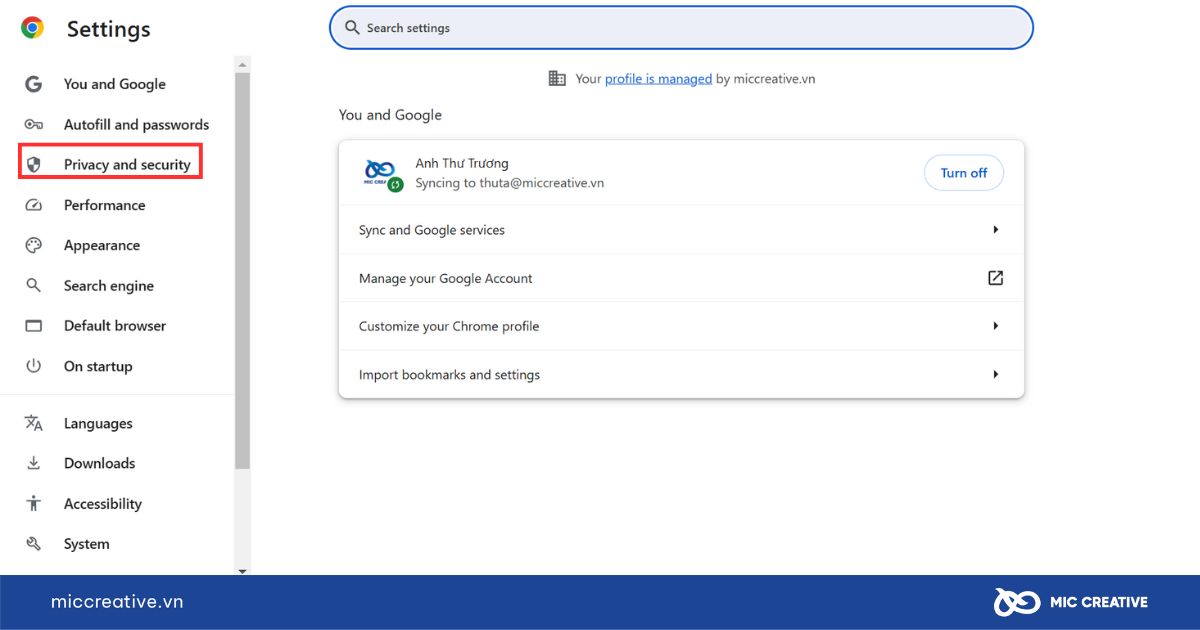Click sidebar scrollbar up arrow

pyautogui.click(x=242, y=63)
